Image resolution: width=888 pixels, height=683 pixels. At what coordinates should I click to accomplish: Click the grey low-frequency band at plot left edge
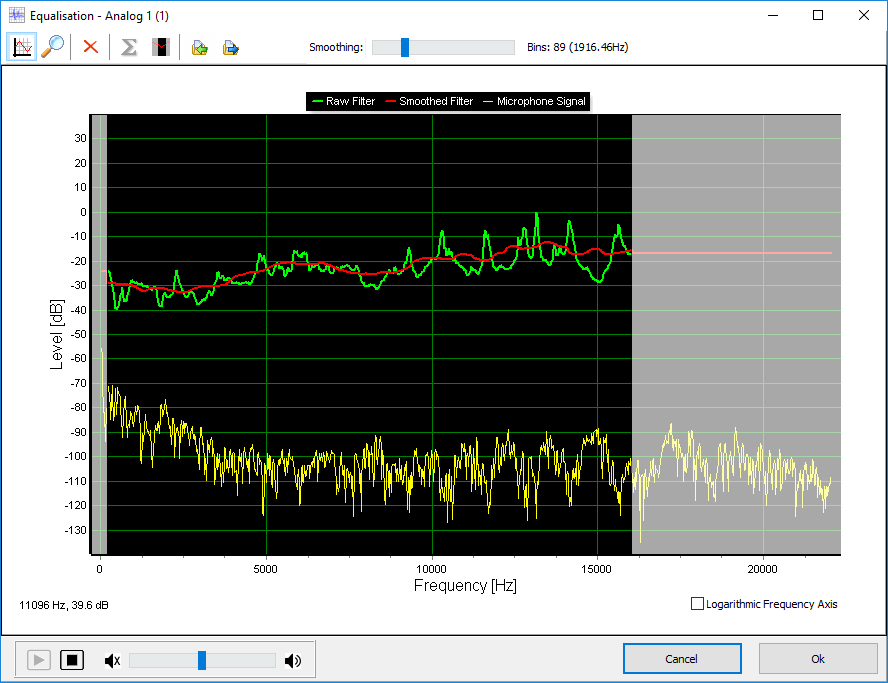[x=100, y=334]
